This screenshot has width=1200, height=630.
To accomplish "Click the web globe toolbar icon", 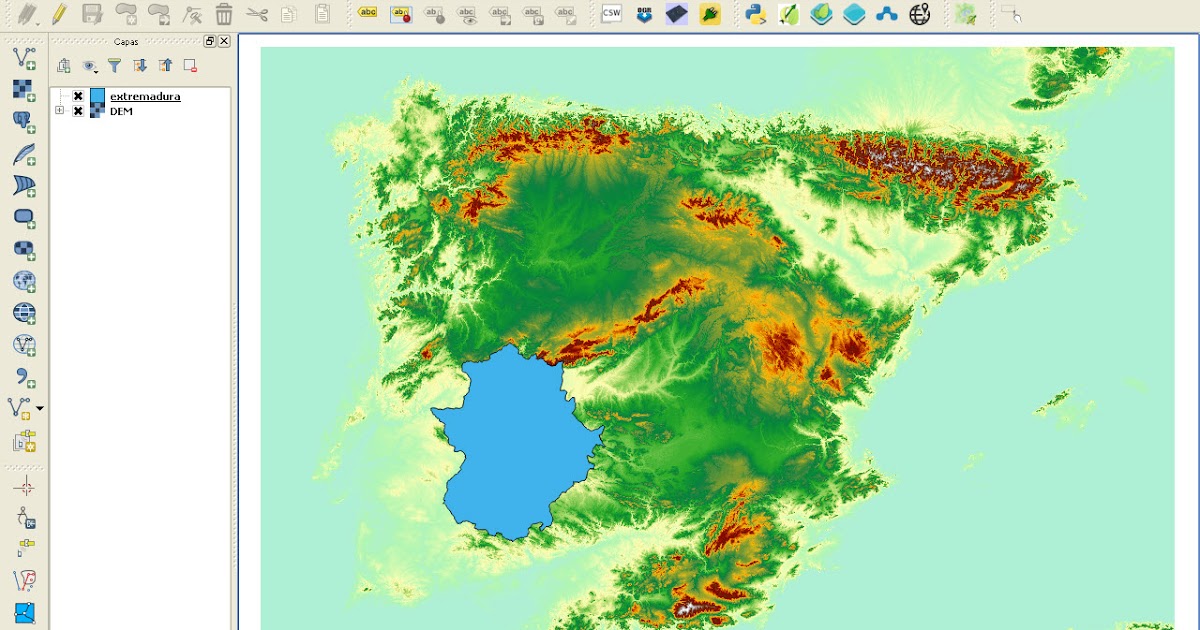I will click(919, 14).
